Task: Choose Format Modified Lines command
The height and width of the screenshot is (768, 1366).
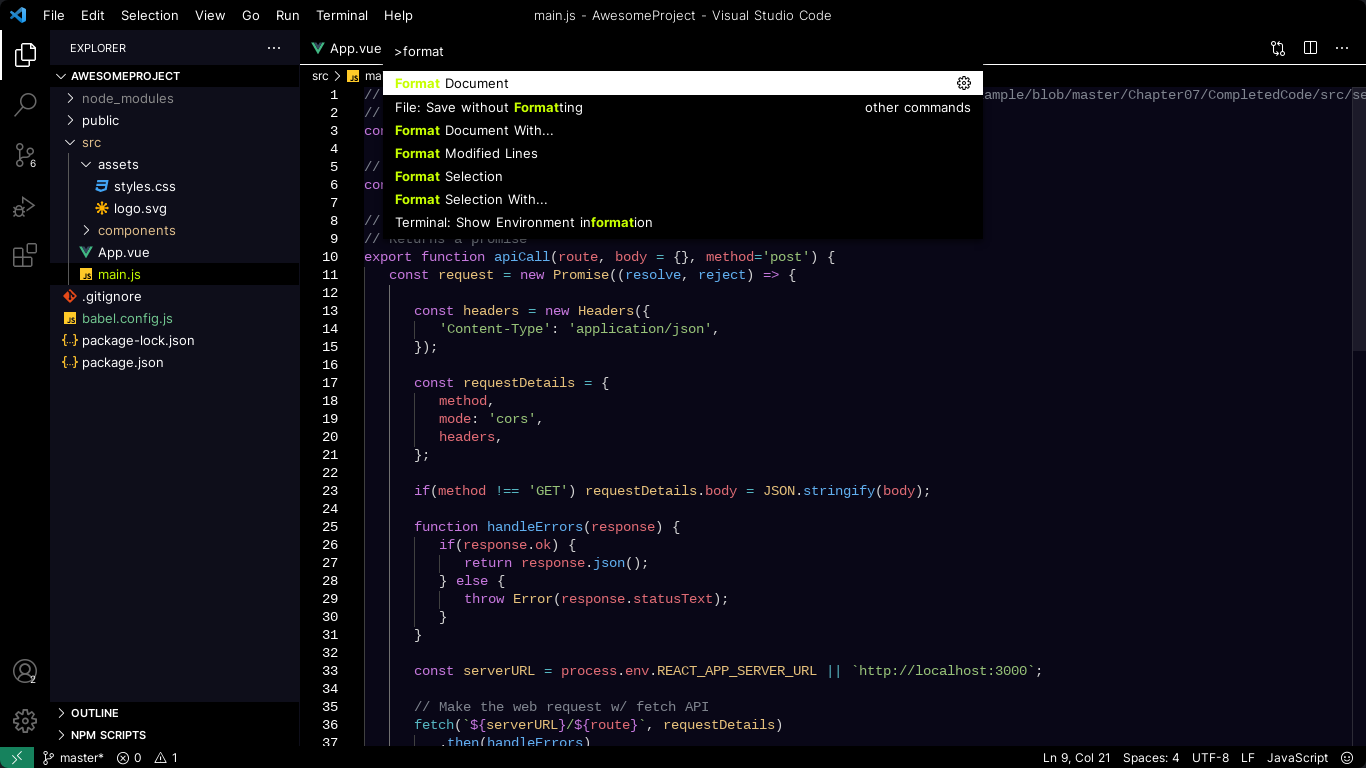Action: [x=683, y=153]
